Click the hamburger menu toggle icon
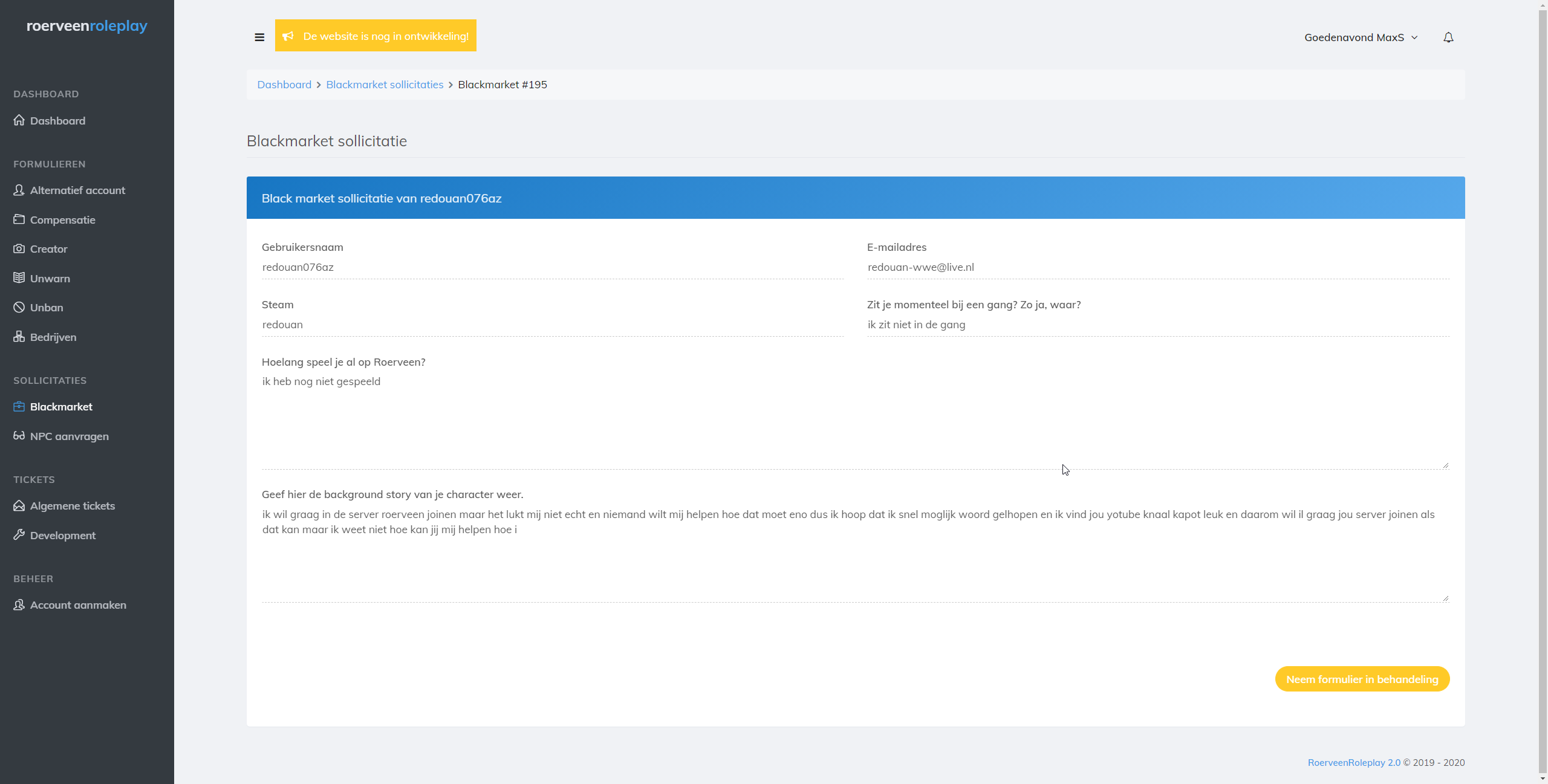 coord(259,37)
